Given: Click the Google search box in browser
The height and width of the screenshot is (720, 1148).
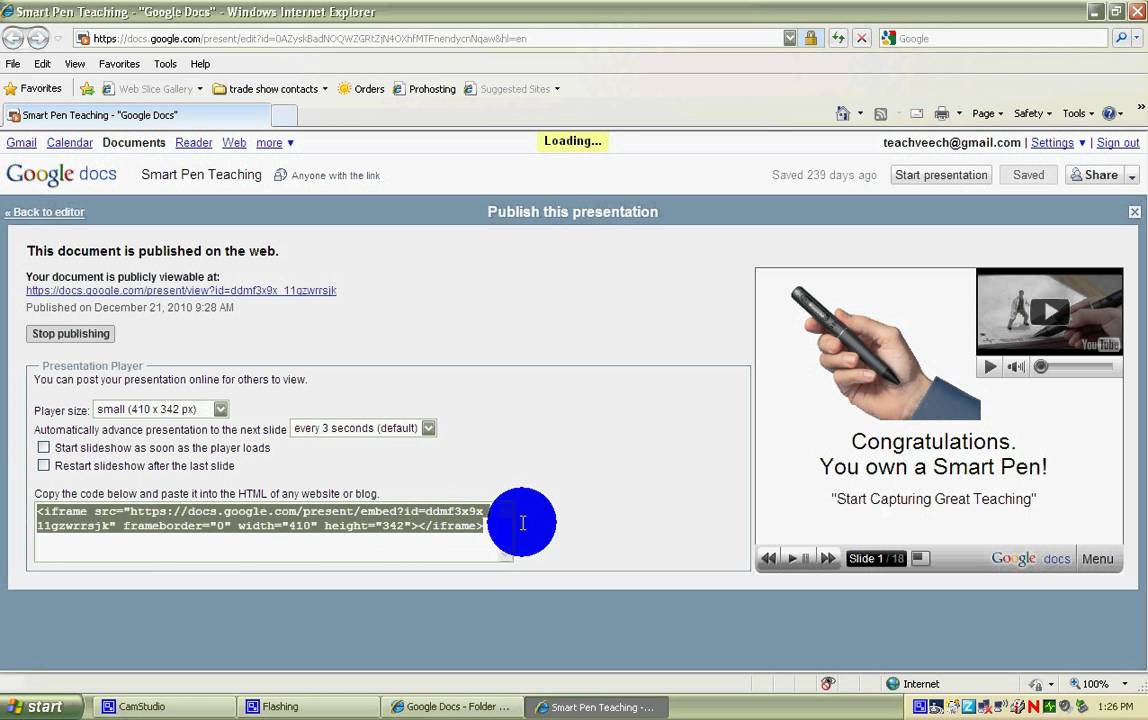Looking at the screenshot, I should point(994,38).
